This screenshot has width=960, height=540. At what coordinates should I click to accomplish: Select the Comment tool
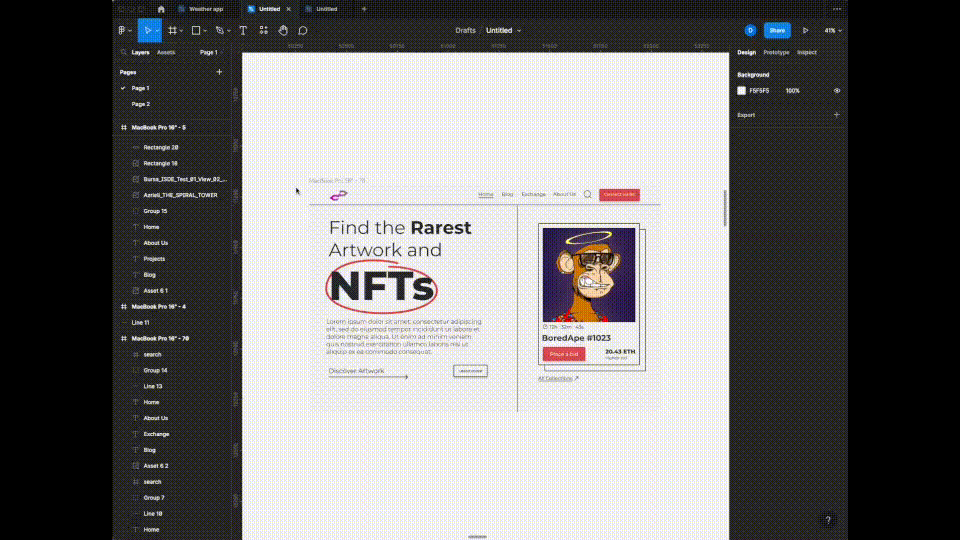[303, 30]
